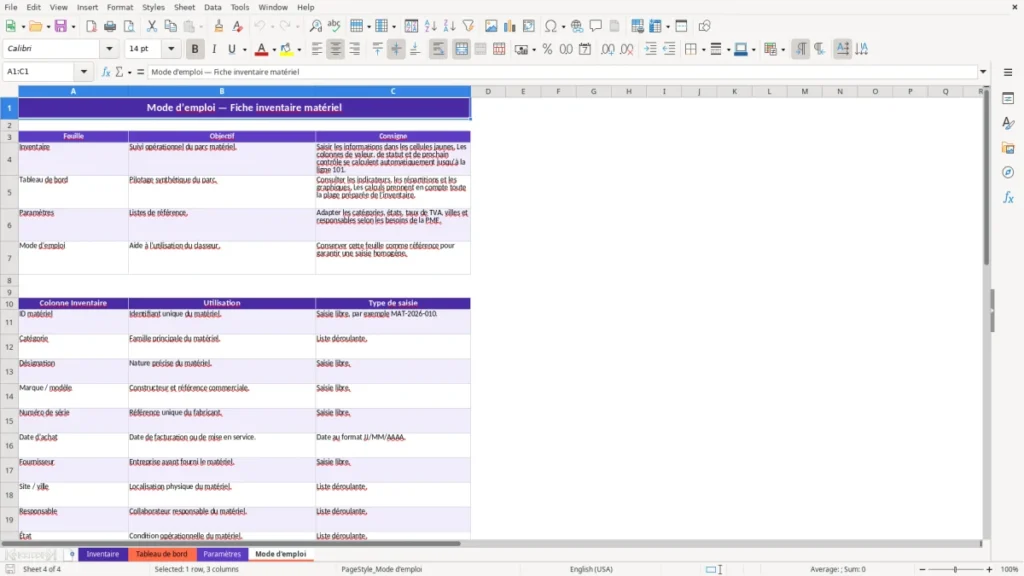Switch to the Tableau de bord sheet tab

[161, 554]
